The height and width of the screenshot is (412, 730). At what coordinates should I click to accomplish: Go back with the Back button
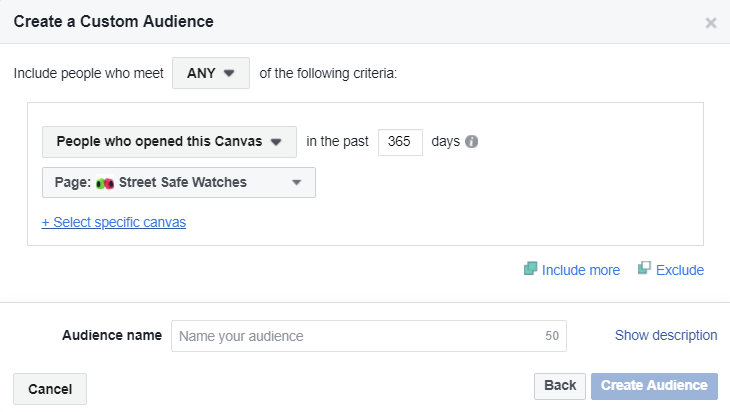[560, 385]
